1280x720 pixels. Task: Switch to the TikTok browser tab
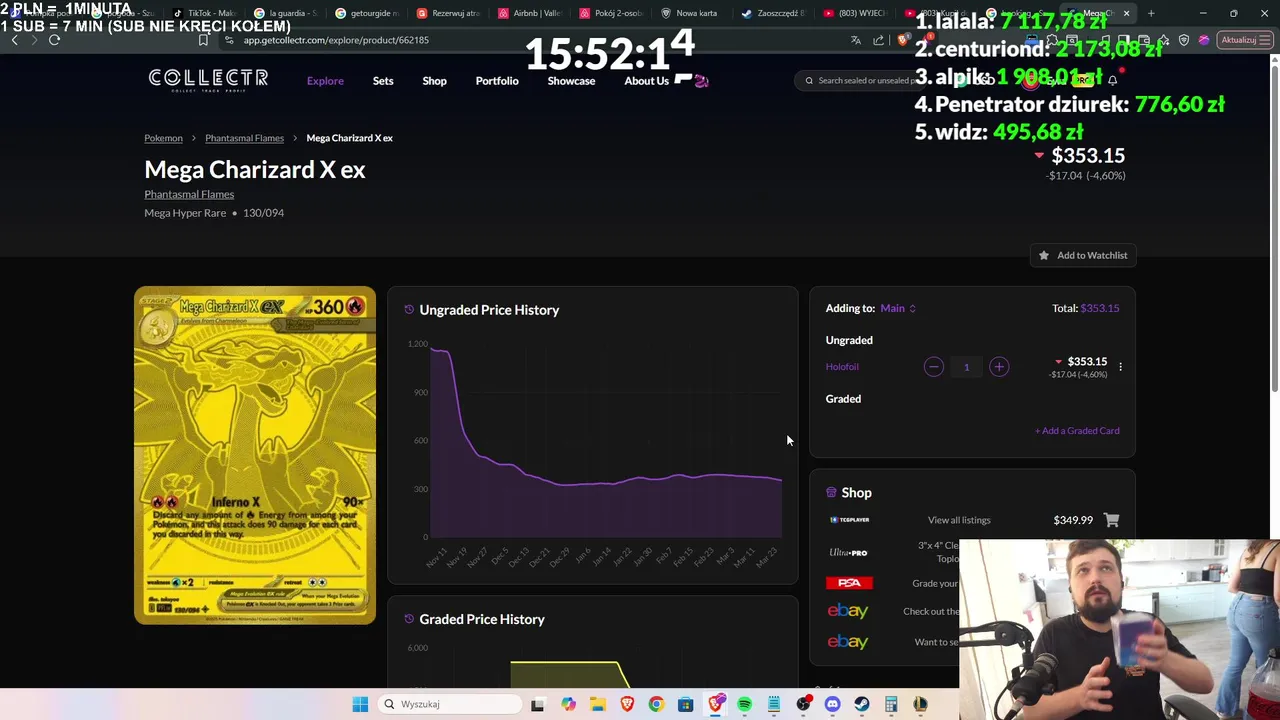tap(205, 13)
